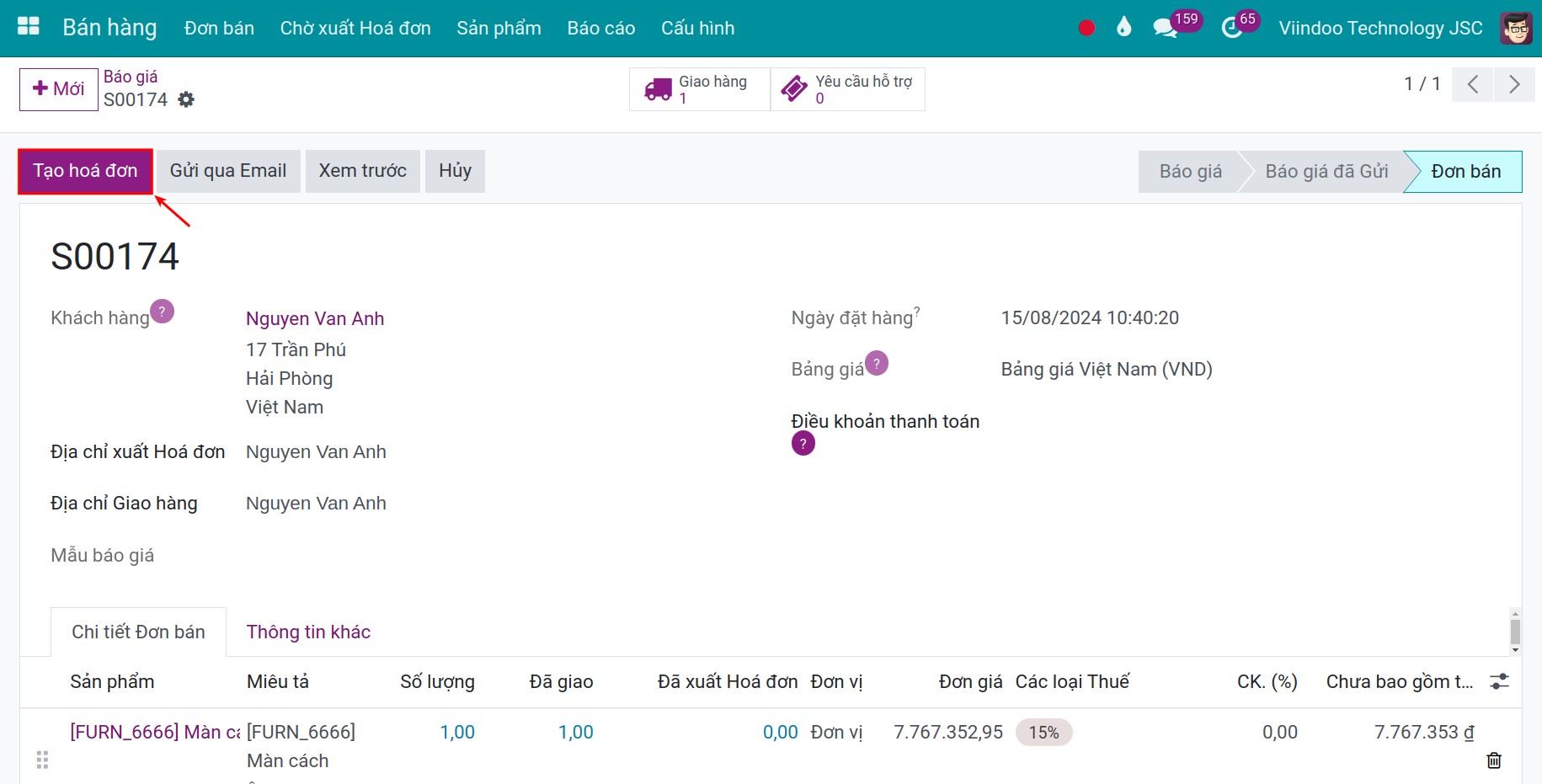Open the Báo cáo menu

600,27
